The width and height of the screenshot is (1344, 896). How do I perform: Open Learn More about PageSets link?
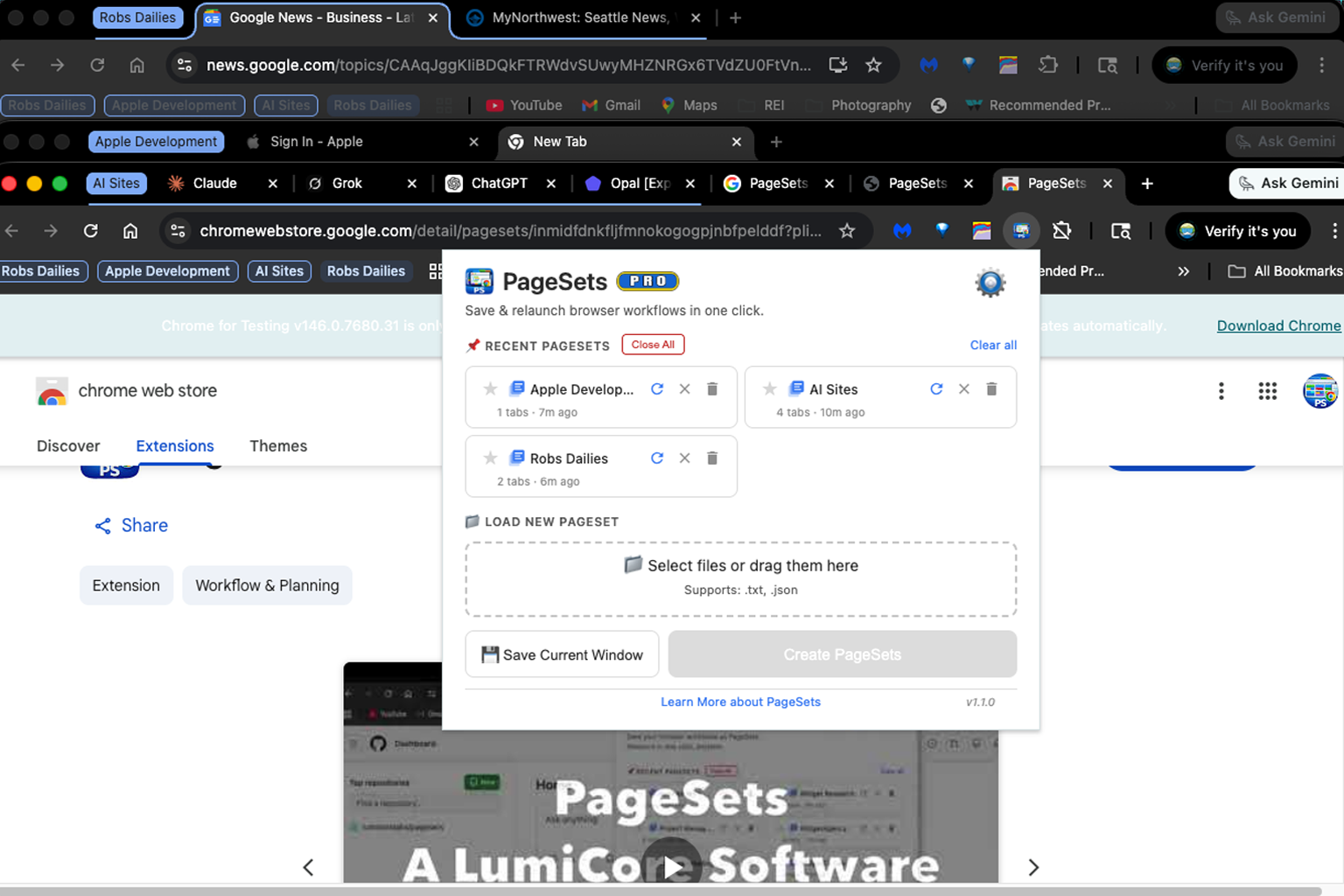740,702
